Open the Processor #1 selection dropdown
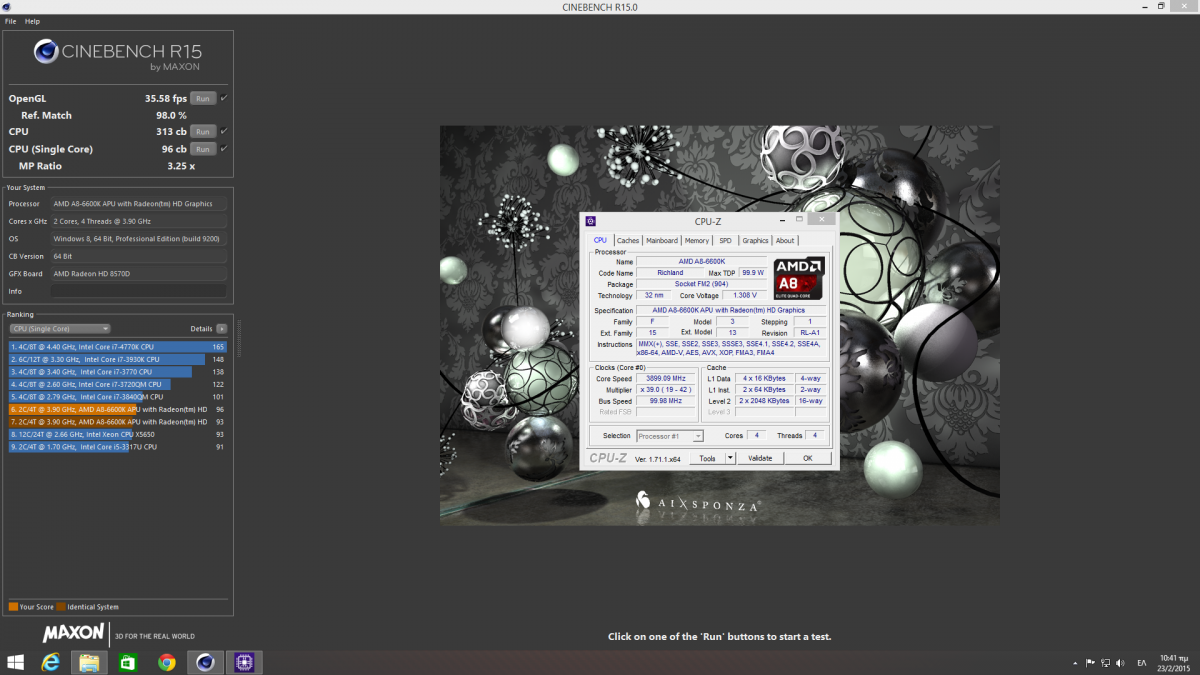1200x675 pixels. [669, 436]
